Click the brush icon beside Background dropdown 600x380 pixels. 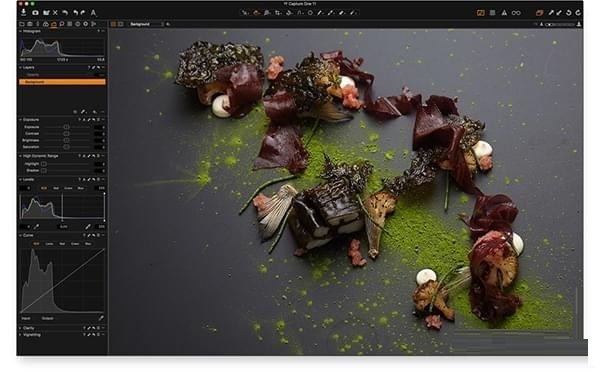pyautogui.click(x=168, y=24)
